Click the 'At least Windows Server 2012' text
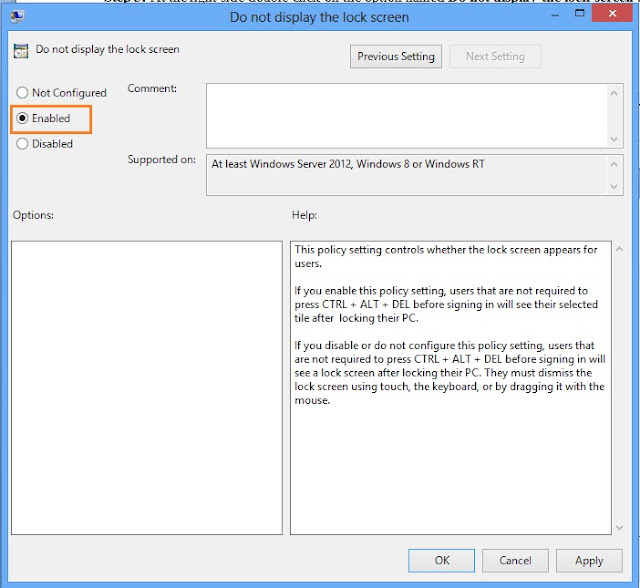The image size is (640, 588). (x=348, y=164)
